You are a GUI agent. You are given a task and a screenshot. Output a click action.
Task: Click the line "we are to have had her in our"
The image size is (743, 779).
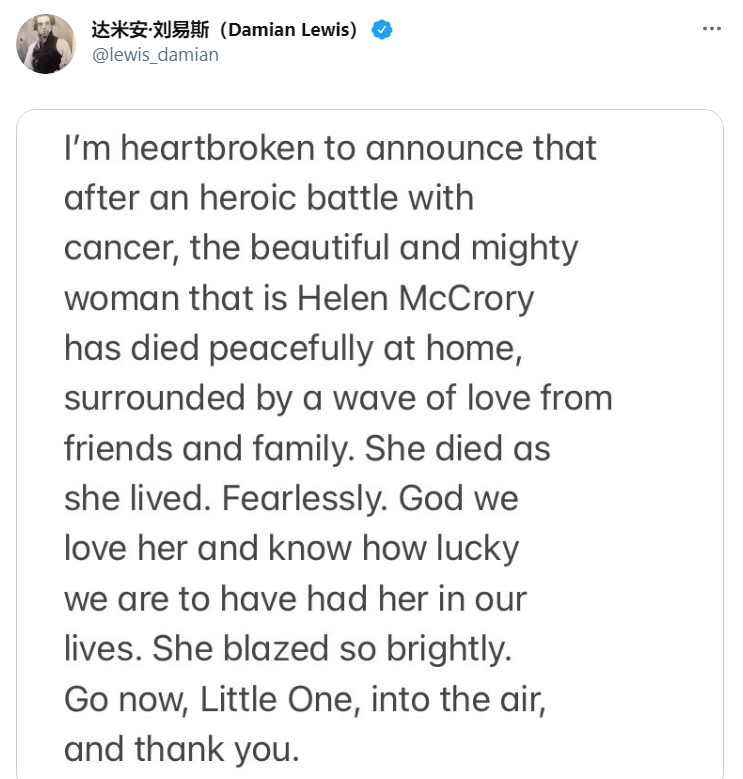(x=296, y=599)
